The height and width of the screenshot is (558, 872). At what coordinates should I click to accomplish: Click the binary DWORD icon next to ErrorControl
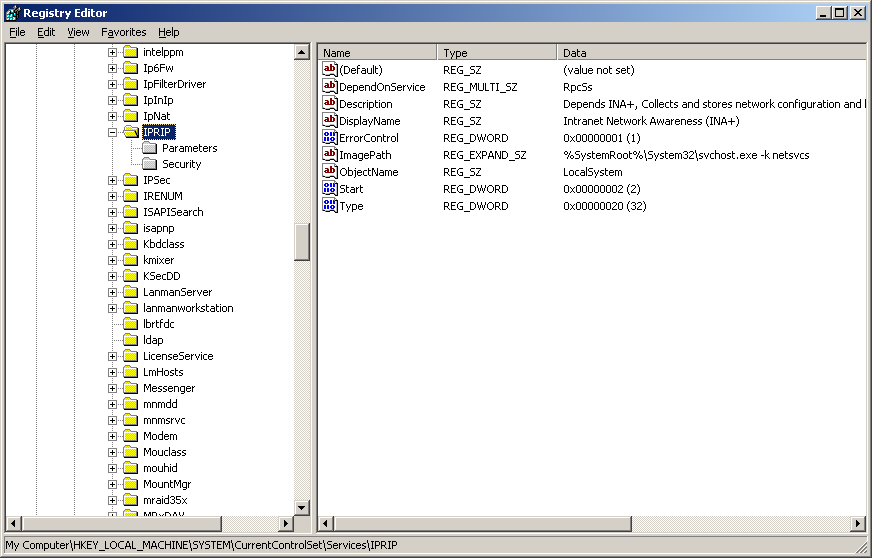tap(330, 137)
